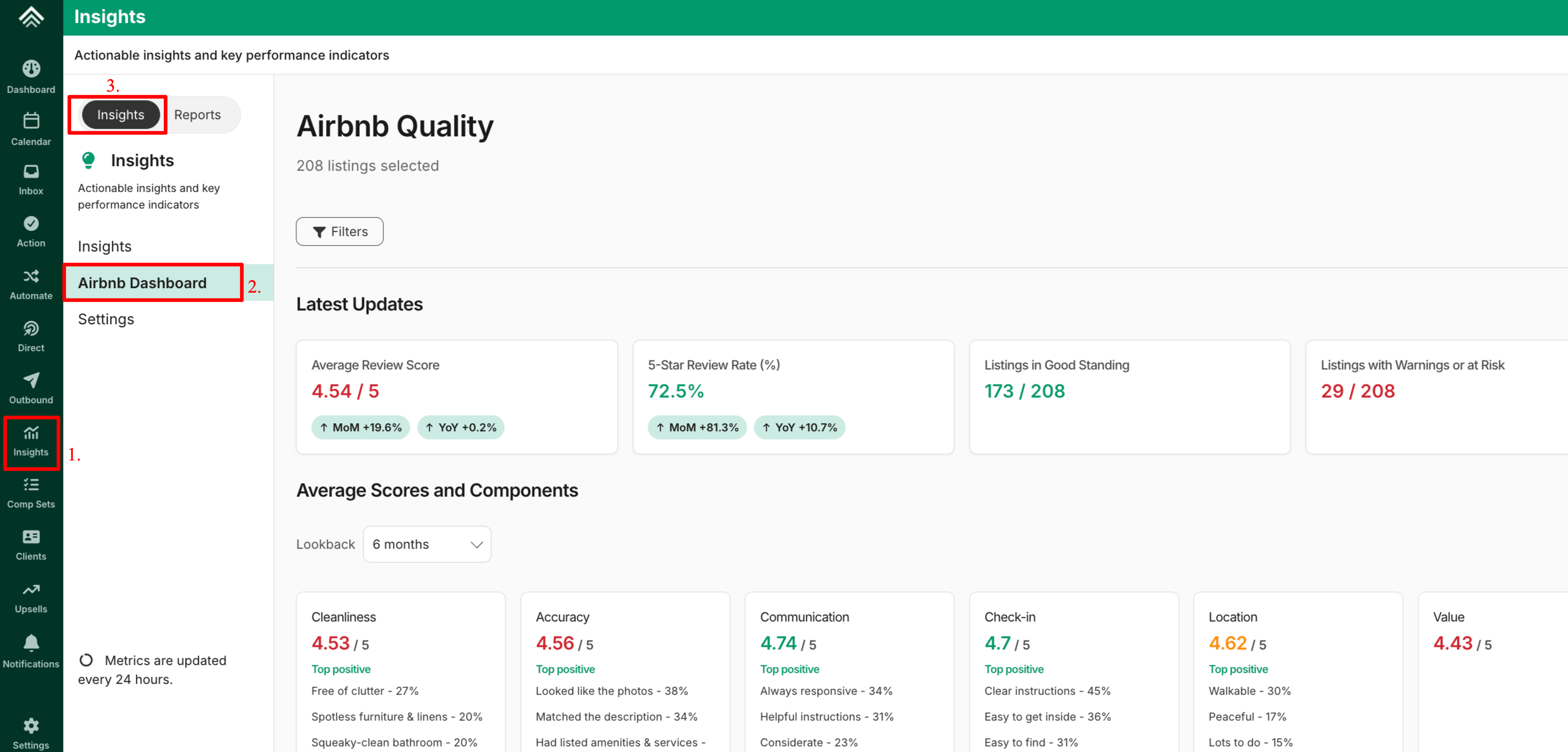Expand the Lookback 6 months dropdown
Screen dimensions: 1568x752
coord(427,544)
